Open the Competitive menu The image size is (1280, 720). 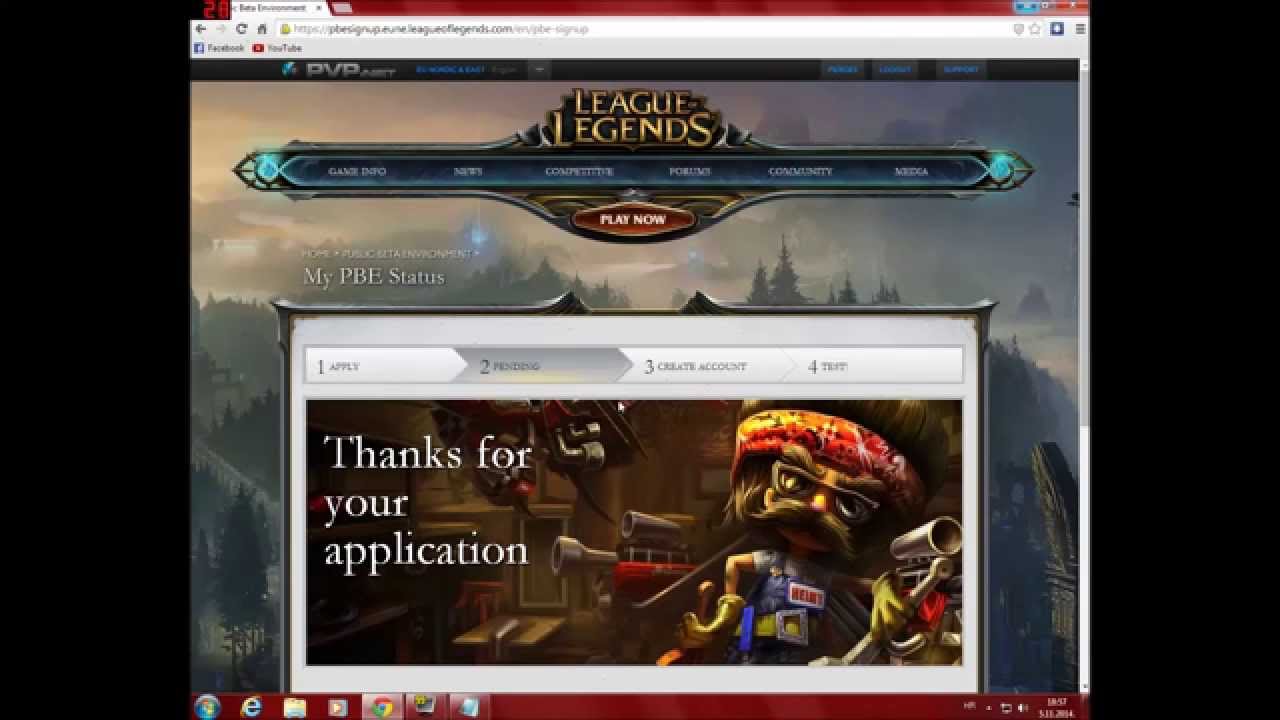579,171
